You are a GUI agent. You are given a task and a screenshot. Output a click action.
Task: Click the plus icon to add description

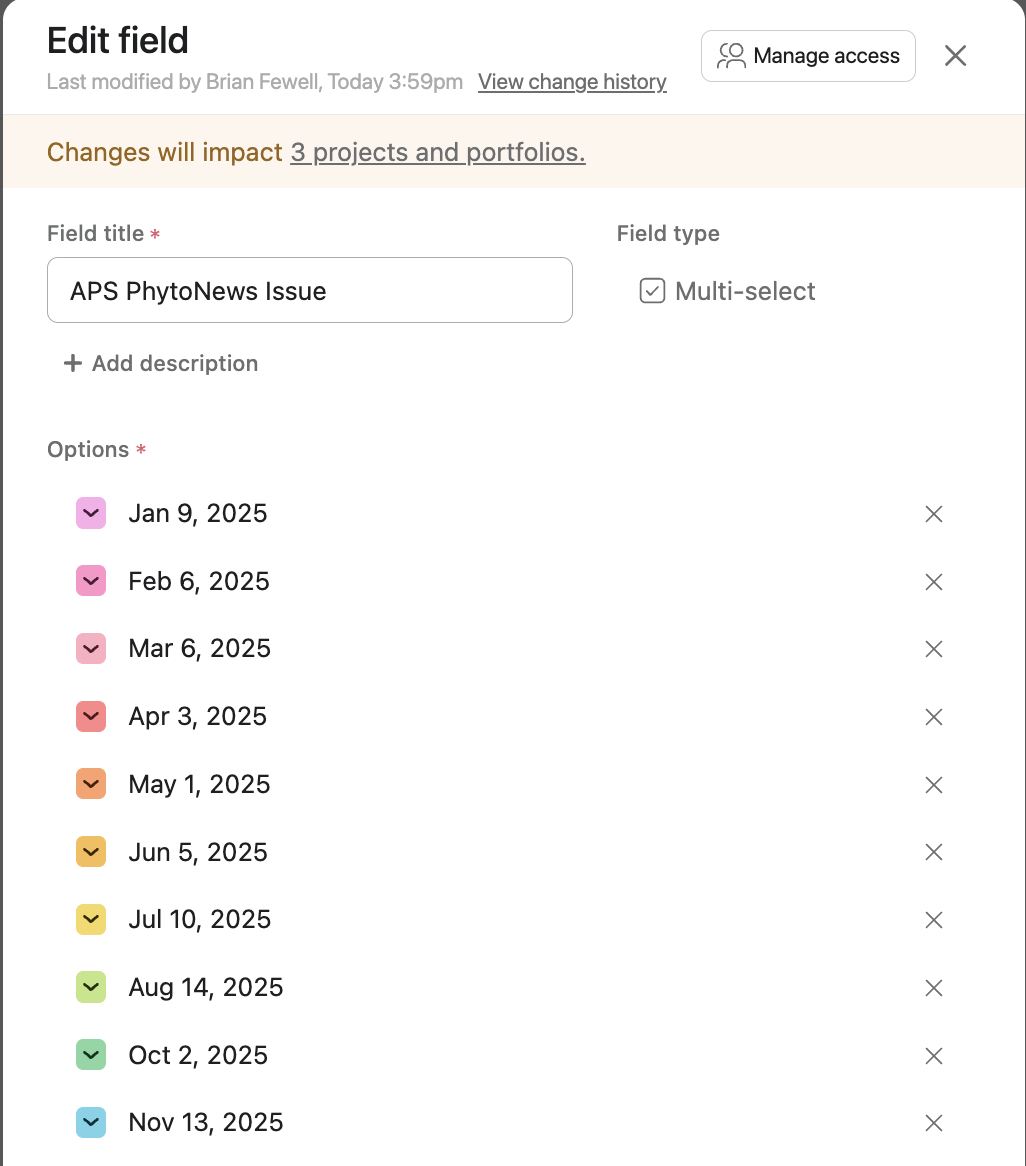[72, 364]
